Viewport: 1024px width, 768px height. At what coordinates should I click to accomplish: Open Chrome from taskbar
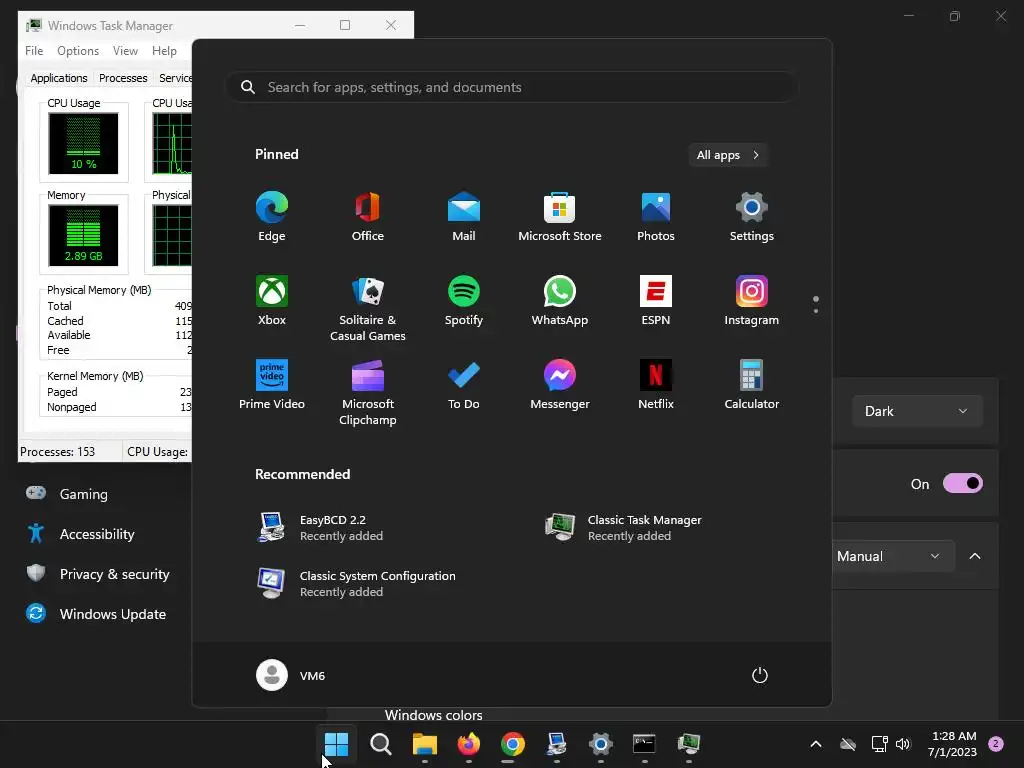(x=513, y=744)
